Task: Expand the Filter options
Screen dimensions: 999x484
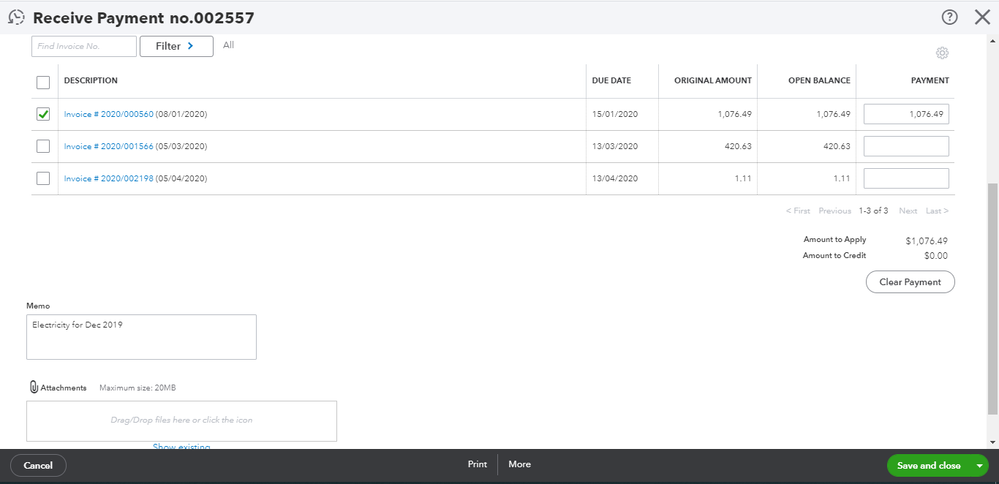Action: tap(176, 46)
